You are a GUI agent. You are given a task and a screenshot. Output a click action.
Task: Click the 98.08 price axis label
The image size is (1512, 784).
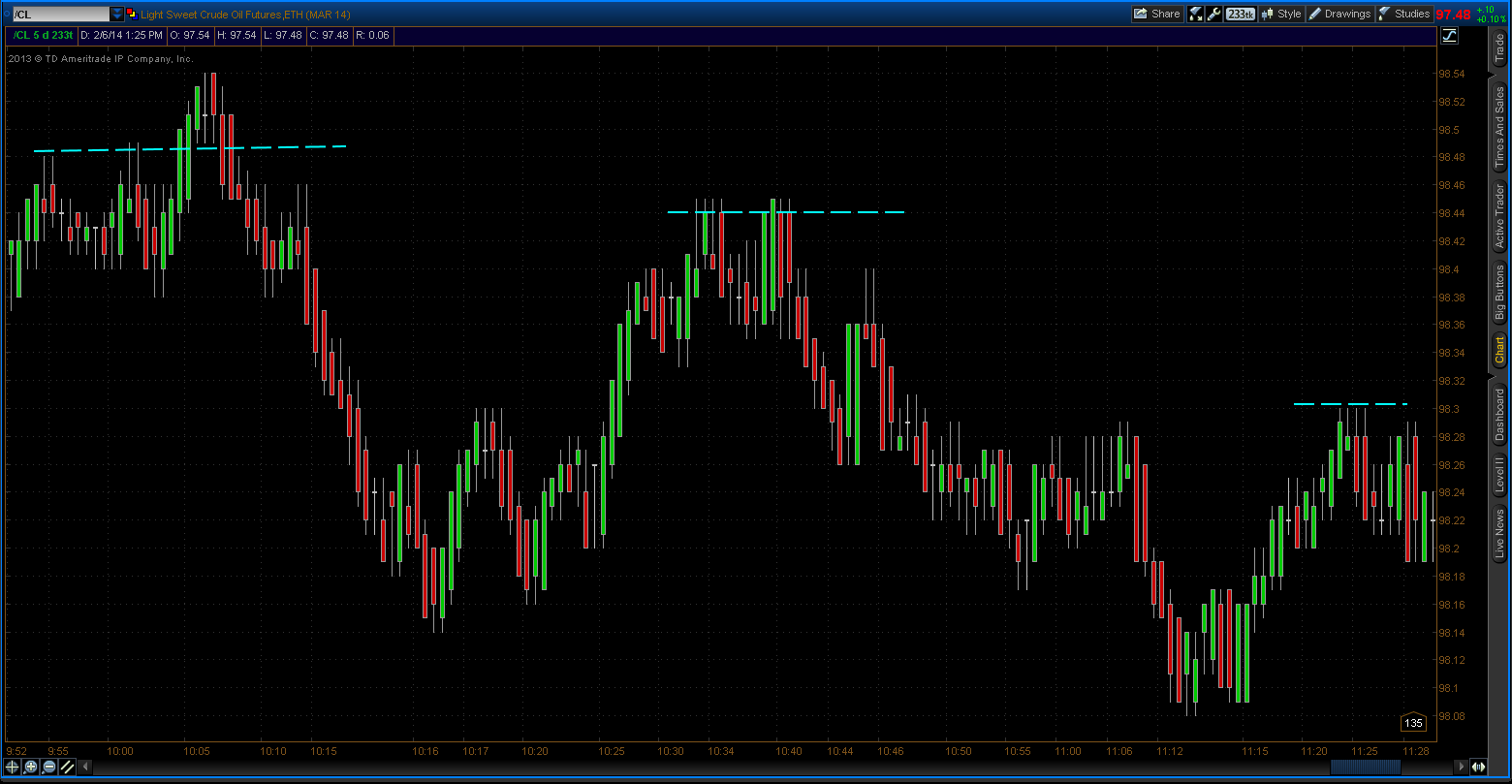1450,716
